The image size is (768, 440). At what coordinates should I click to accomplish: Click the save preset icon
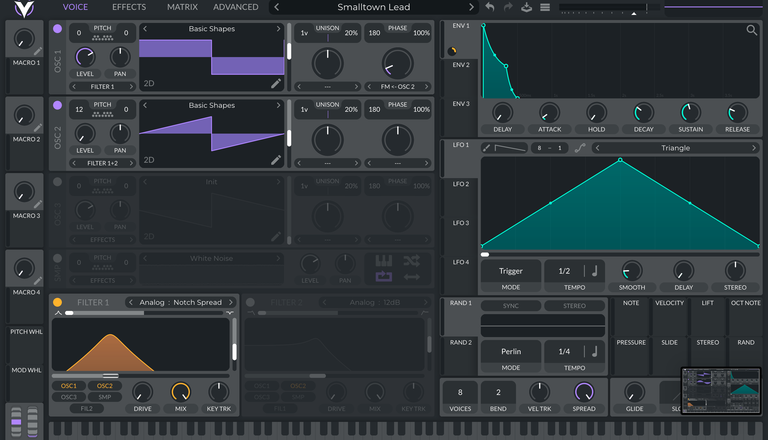(527, 7)
